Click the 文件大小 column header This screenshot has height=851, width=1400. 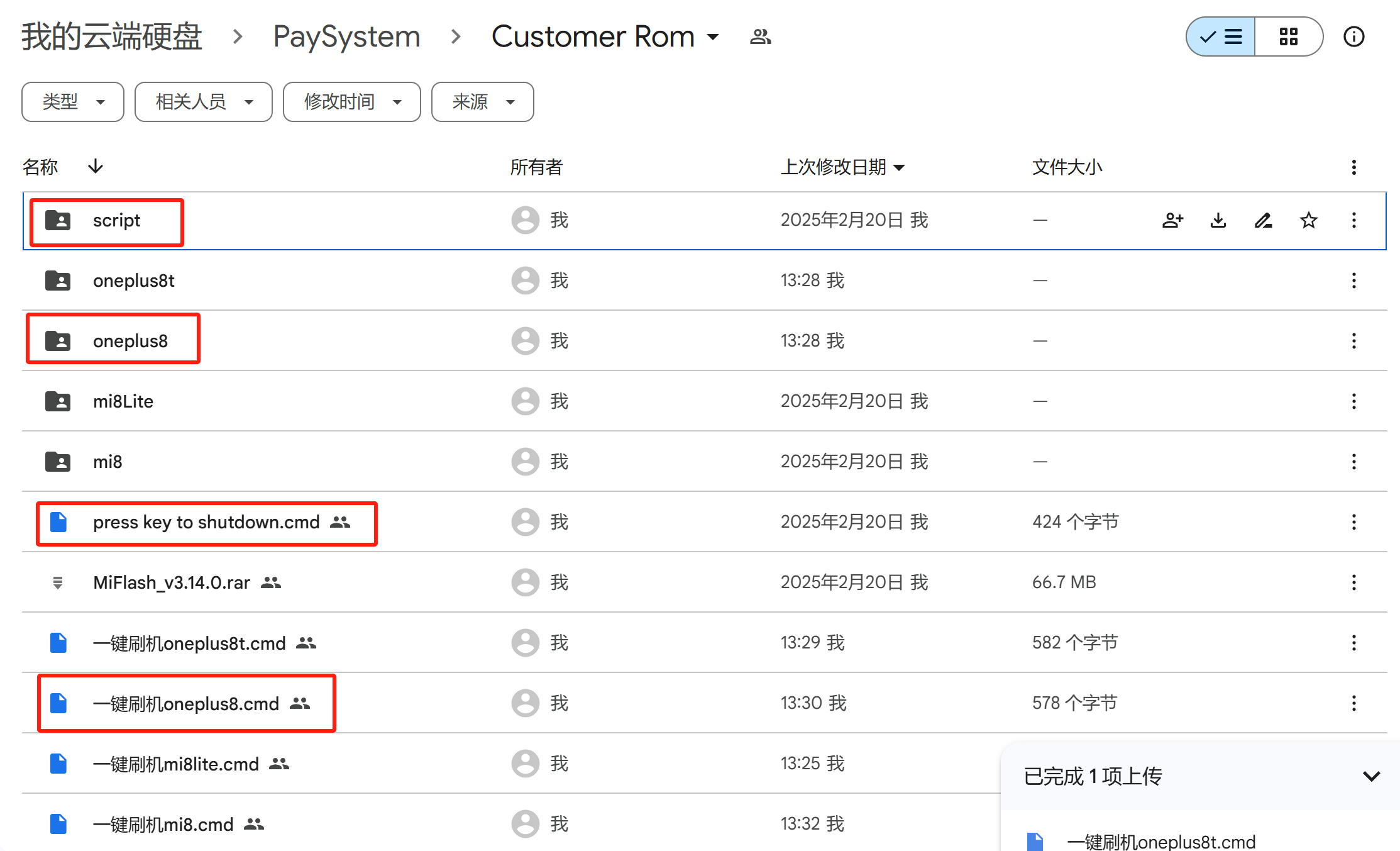coord(1067,167)
